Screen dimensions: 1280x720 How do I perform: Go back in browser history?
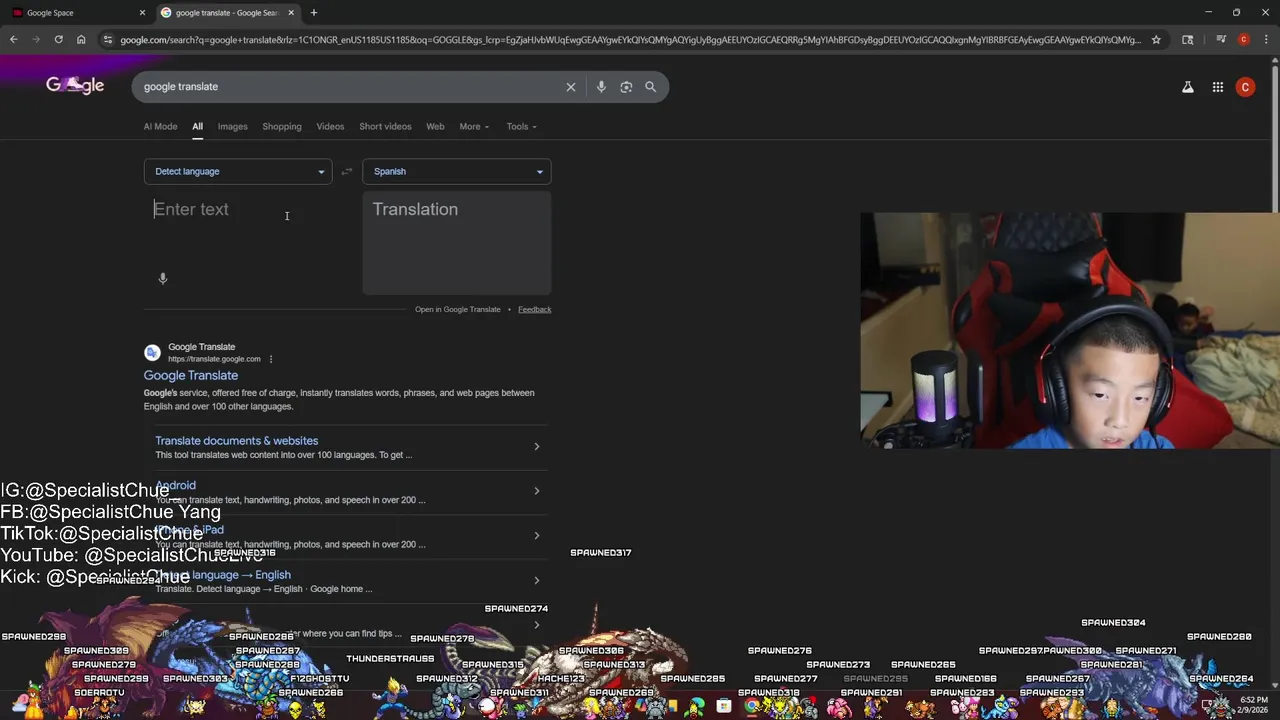click(x=14, y=40)
